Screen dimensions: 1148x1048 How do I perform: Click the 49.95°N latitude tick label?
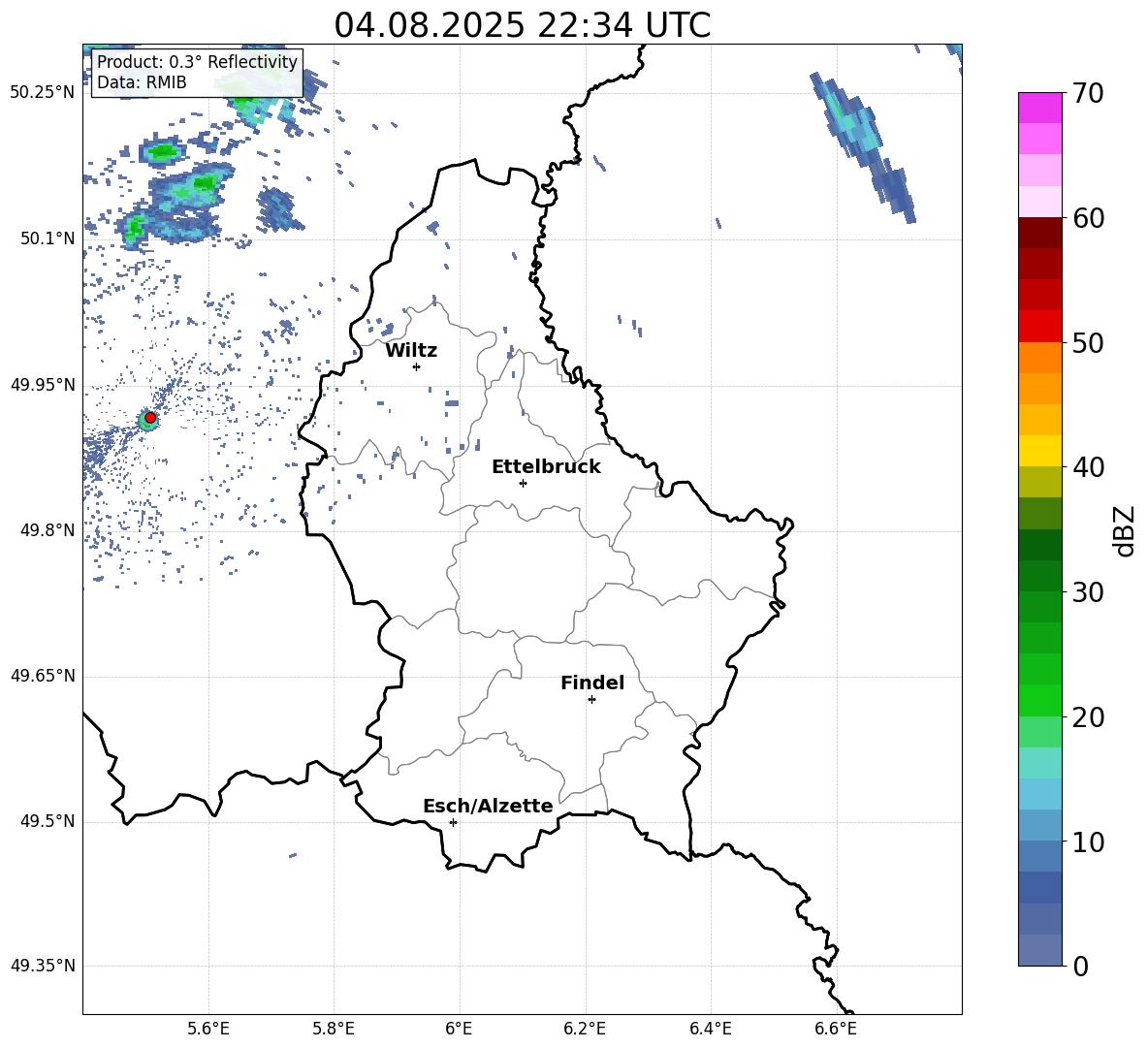pos(43,385)
